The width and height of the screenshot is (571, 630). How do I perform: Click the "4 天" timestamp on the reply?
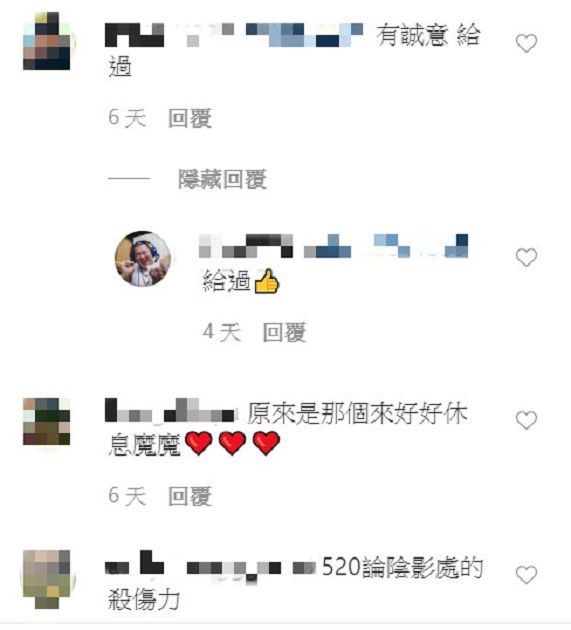coord(221,332)
